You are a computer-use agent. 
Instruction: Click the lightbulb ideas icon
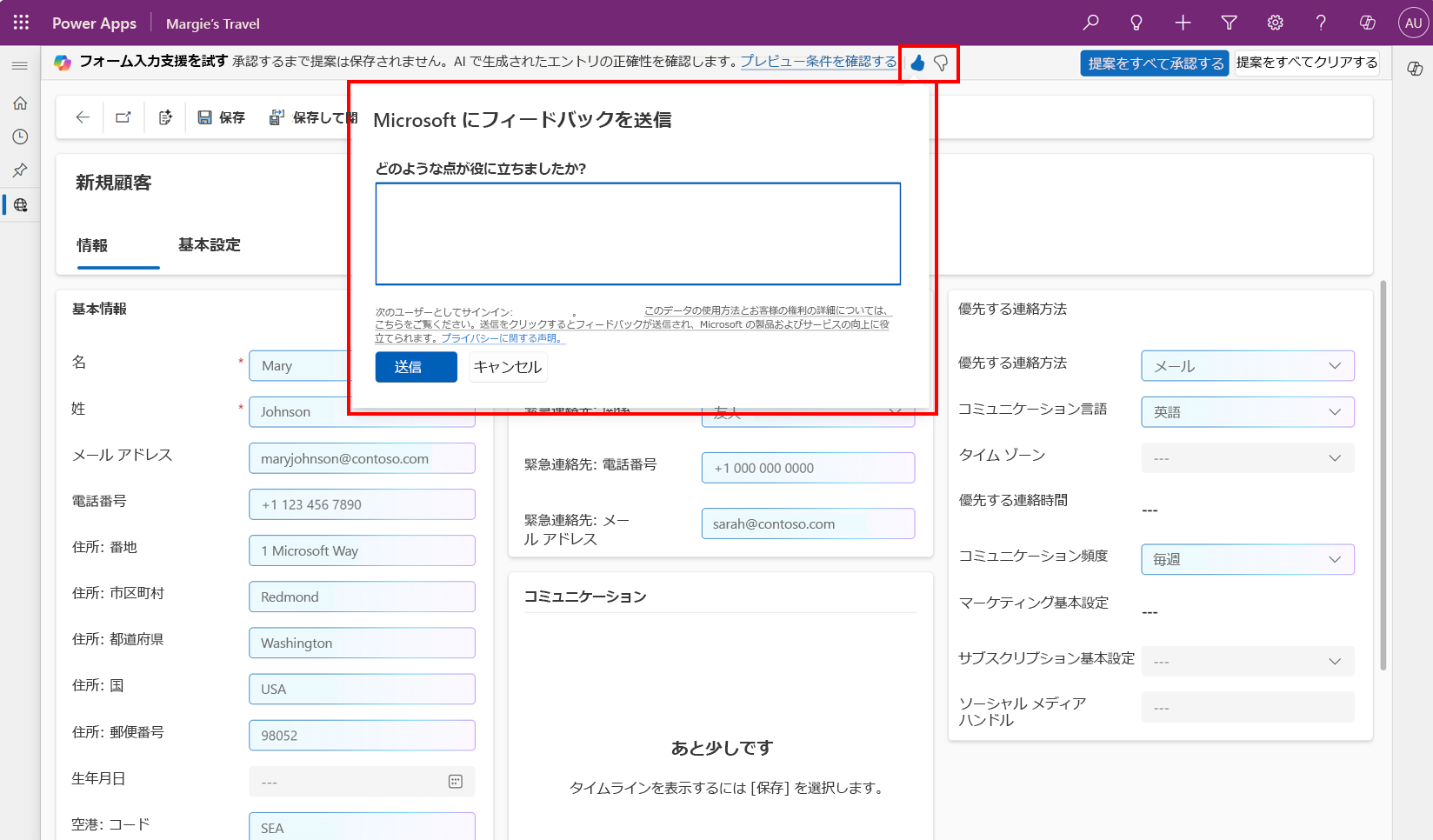tap(1136, 23)
